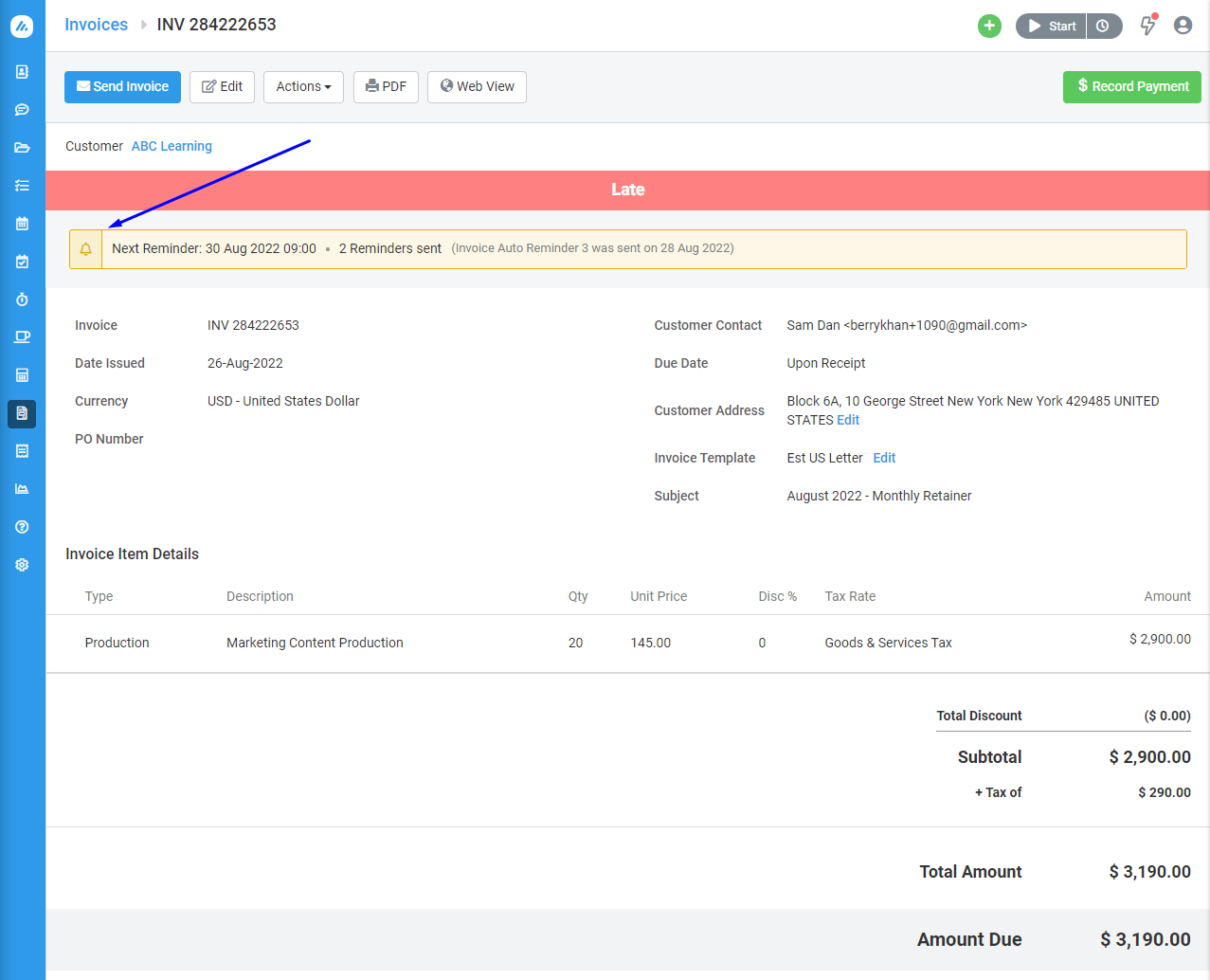
Task: Edit the Invoice Template link
Action: pyautogui.click(x=884, y=458)
